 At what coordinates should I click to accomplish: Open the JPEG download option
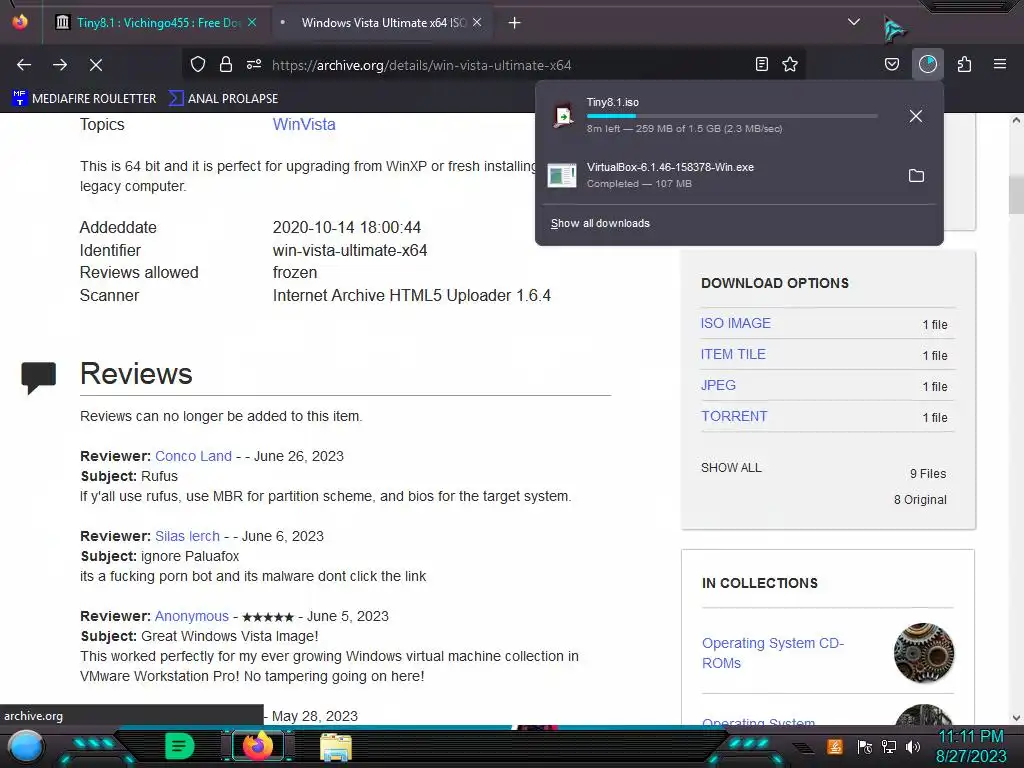(x=718, y=385)
